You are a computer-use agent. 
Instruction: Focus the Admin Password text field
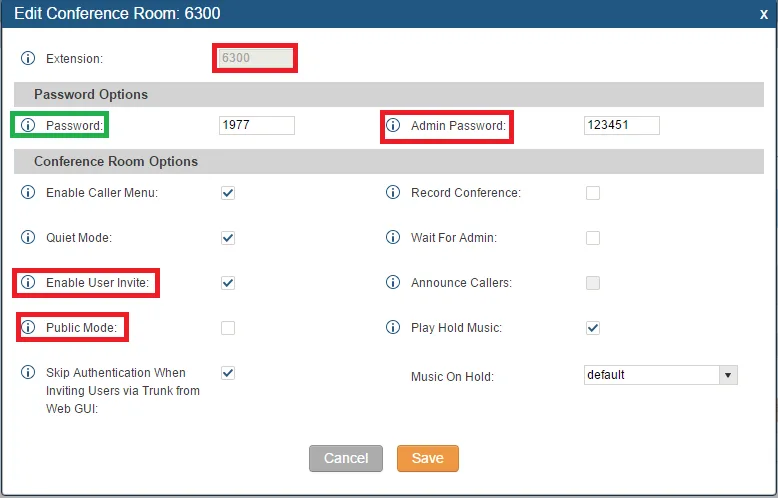[x=621, y=126]
